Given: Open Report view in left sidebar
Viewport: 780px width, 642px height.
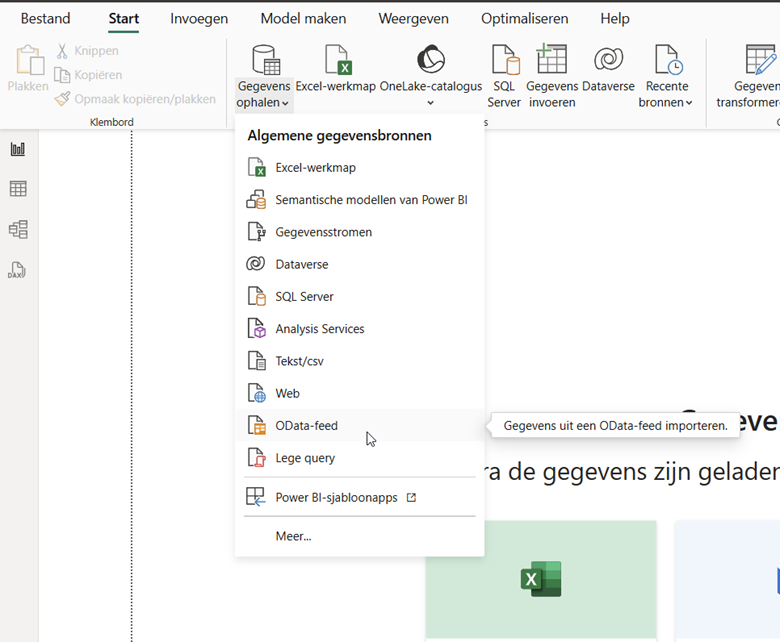Looking at the screenshot, I should pyautogui.click(x=18, y=149).
